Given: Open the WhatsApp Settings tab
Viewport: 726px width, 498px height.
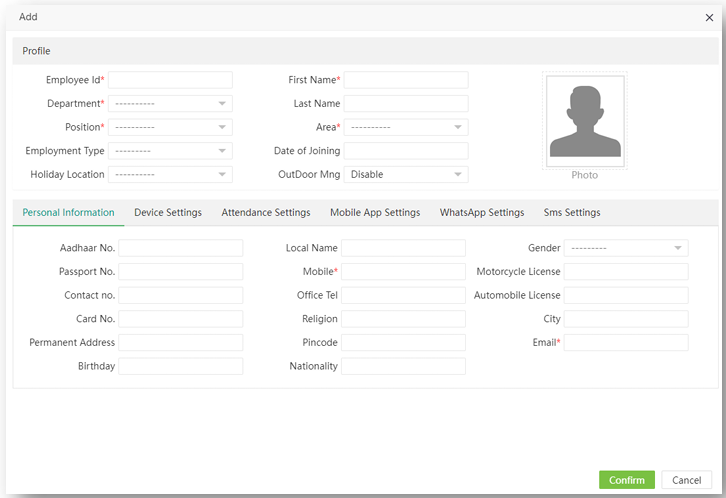Looking at the screenshot, I should (x=482, y=213).
